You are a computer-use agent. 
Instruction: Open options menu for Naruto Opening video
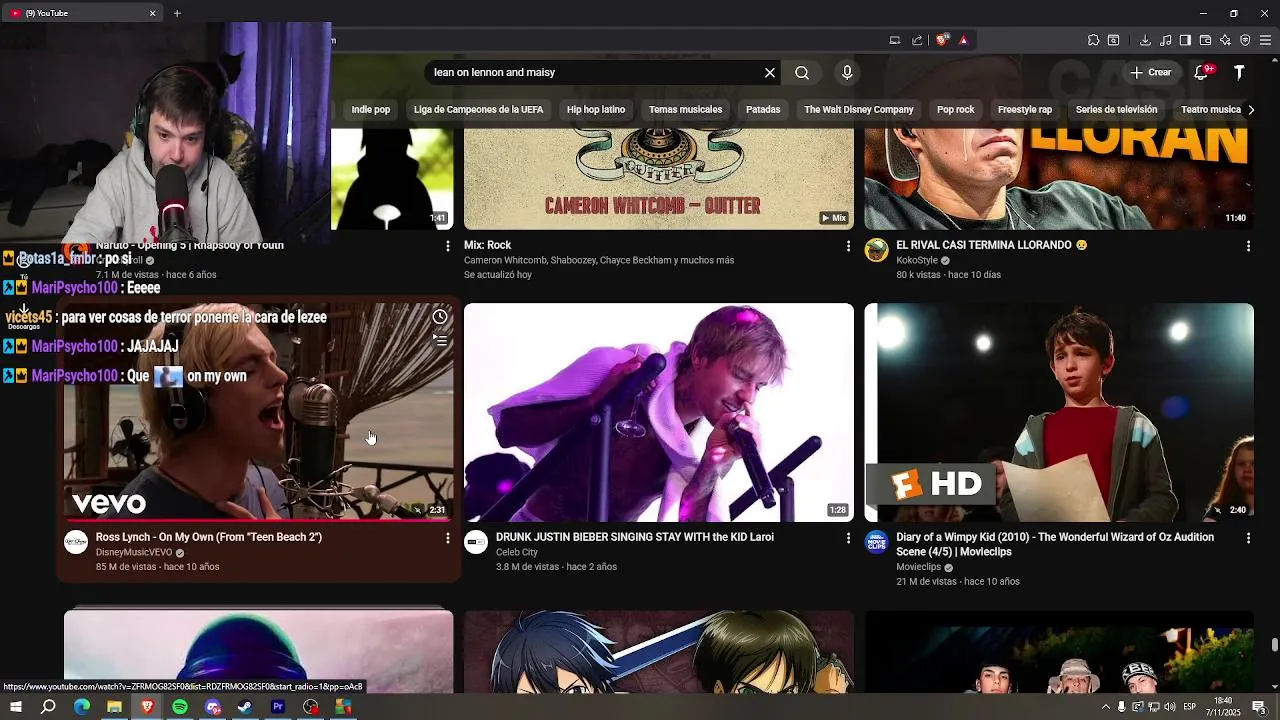point(447,246)
